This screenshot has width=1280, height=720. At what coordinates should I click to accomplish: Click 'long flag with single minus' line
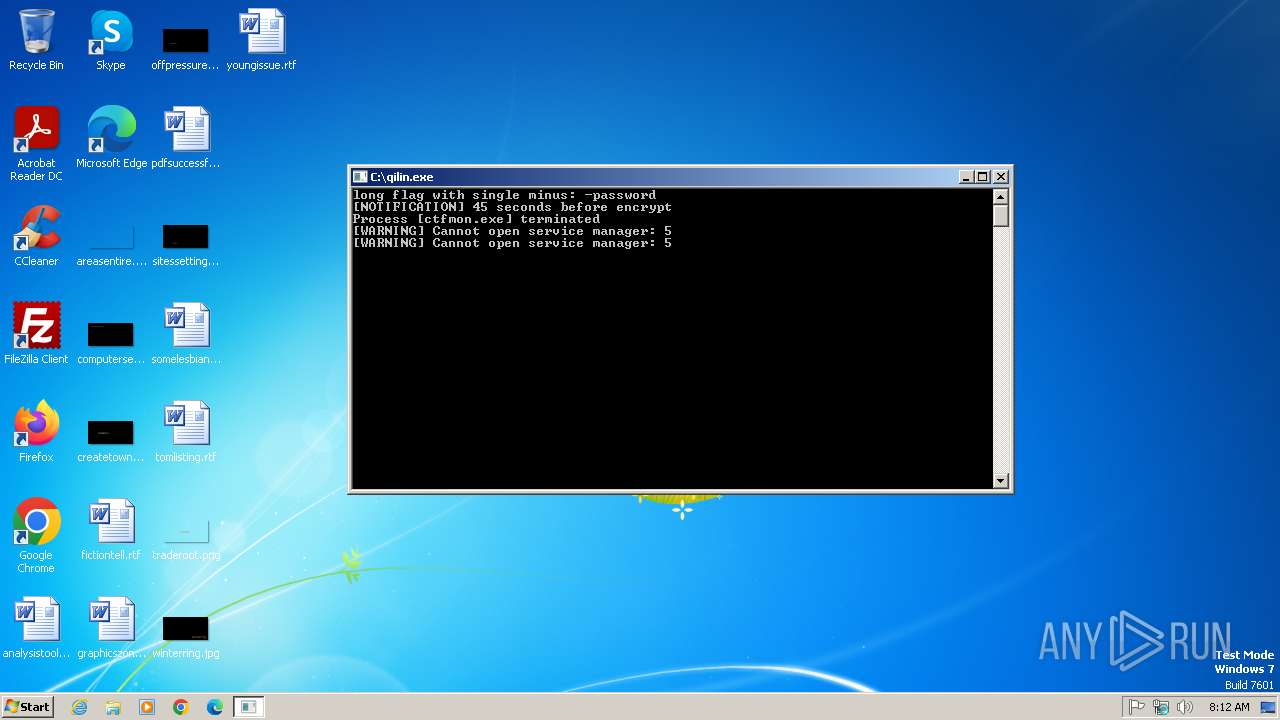[x=504, y=195]
